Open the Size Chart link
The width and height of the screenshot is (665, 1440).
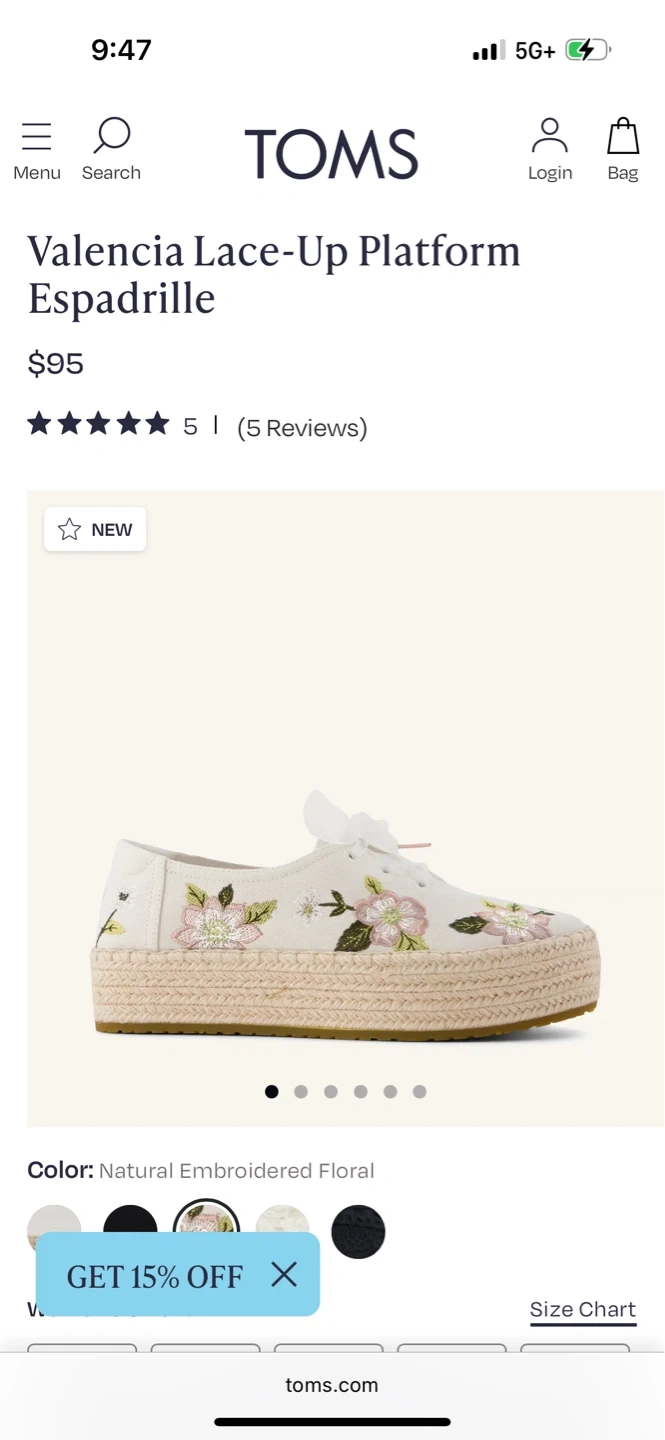point(582,1310)
